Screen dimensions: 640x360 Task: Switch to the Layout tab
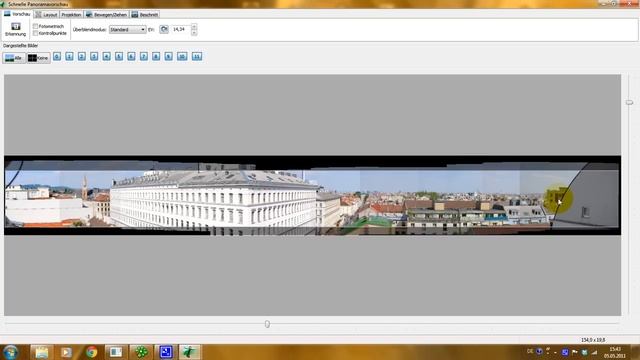(x=46, y=15)
